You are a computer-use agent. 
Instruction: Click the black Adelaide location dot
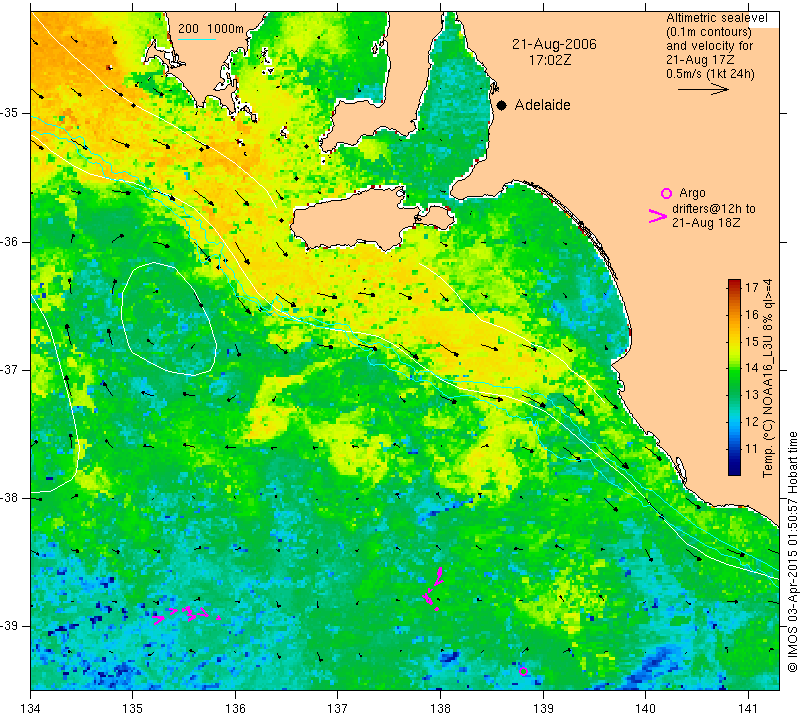[x=502, y=106]
